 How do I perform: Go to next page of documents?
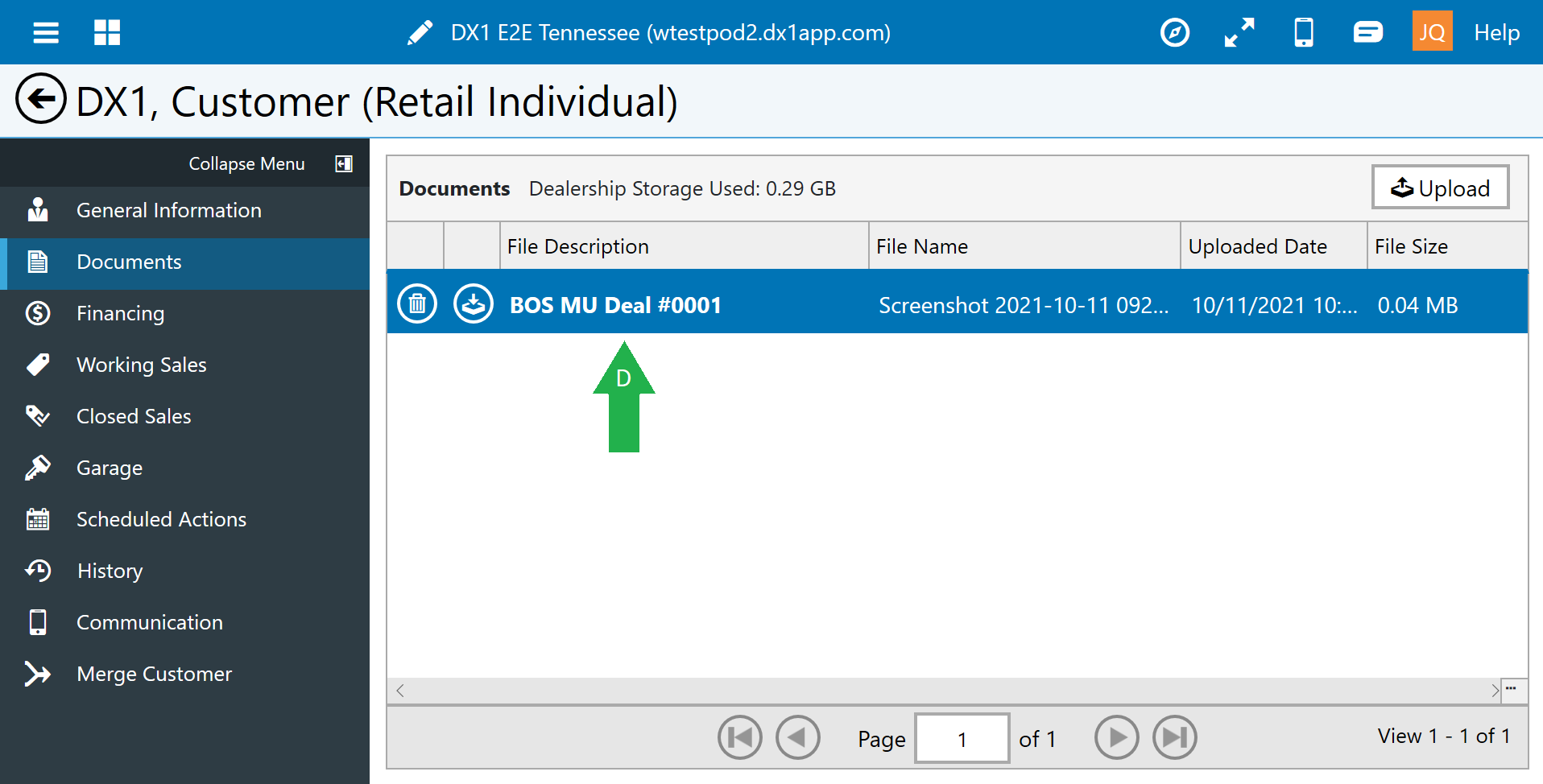pyautogui.click(x=1117, y=737)
